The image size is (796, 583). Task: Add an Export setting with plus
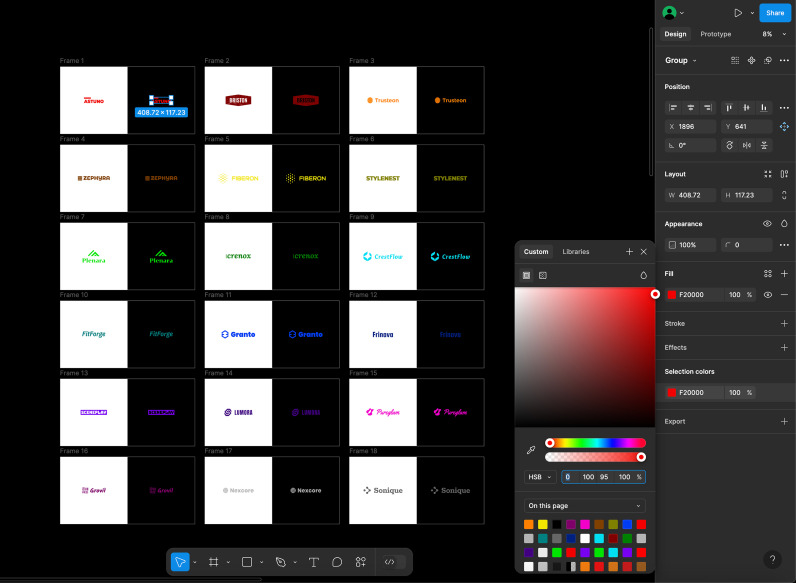click(784, 422)
